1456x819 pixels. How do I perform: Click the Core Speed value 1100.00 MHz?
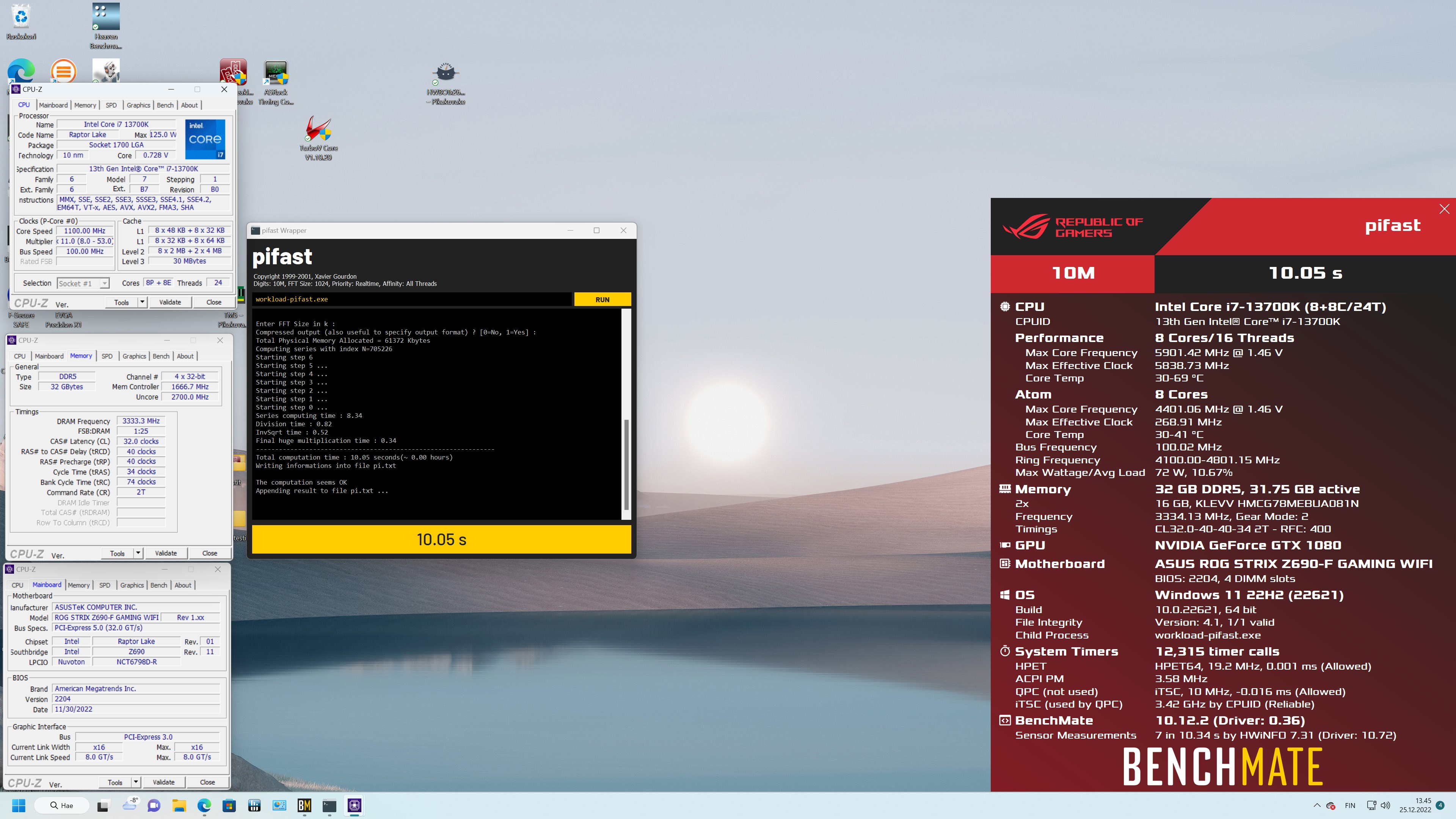point(85,231)
